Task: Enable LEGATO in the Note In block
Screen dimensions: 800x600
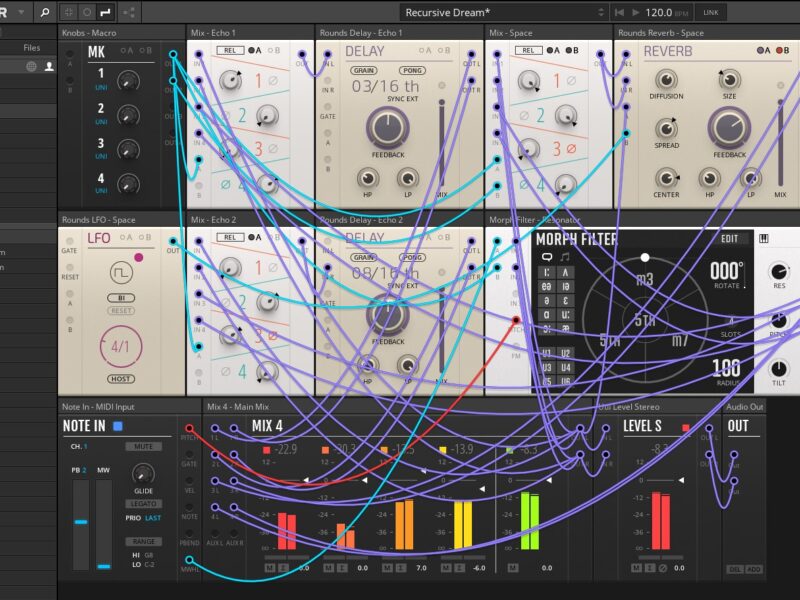Action: coord(144,503)
